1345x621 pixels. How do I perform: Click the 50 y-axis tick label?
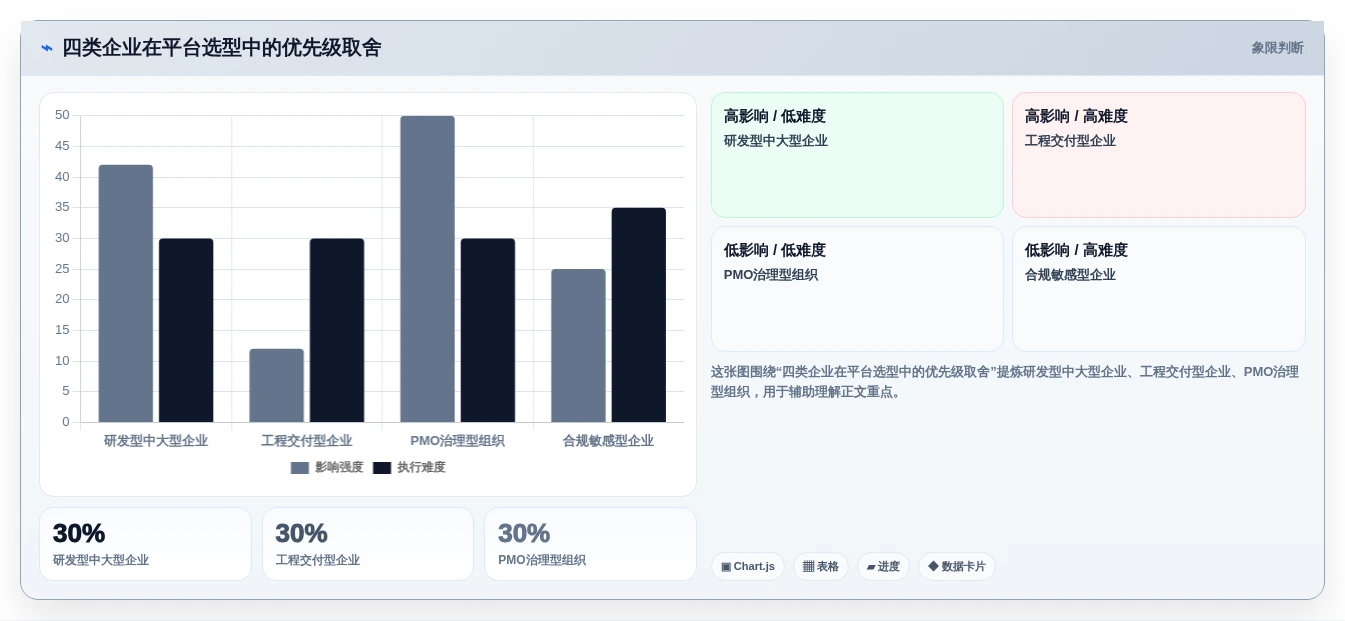[62, 115]
